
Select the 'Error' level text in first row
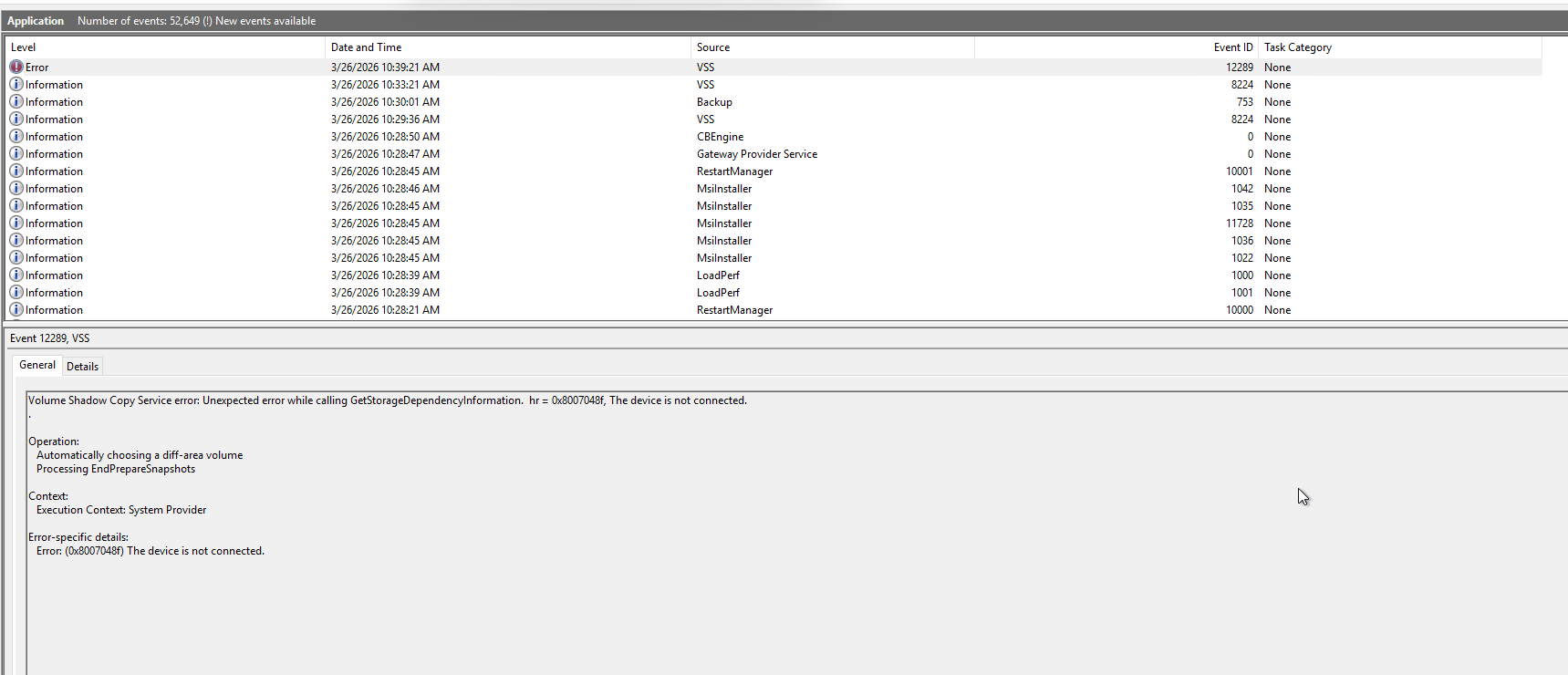click(37, 67)
